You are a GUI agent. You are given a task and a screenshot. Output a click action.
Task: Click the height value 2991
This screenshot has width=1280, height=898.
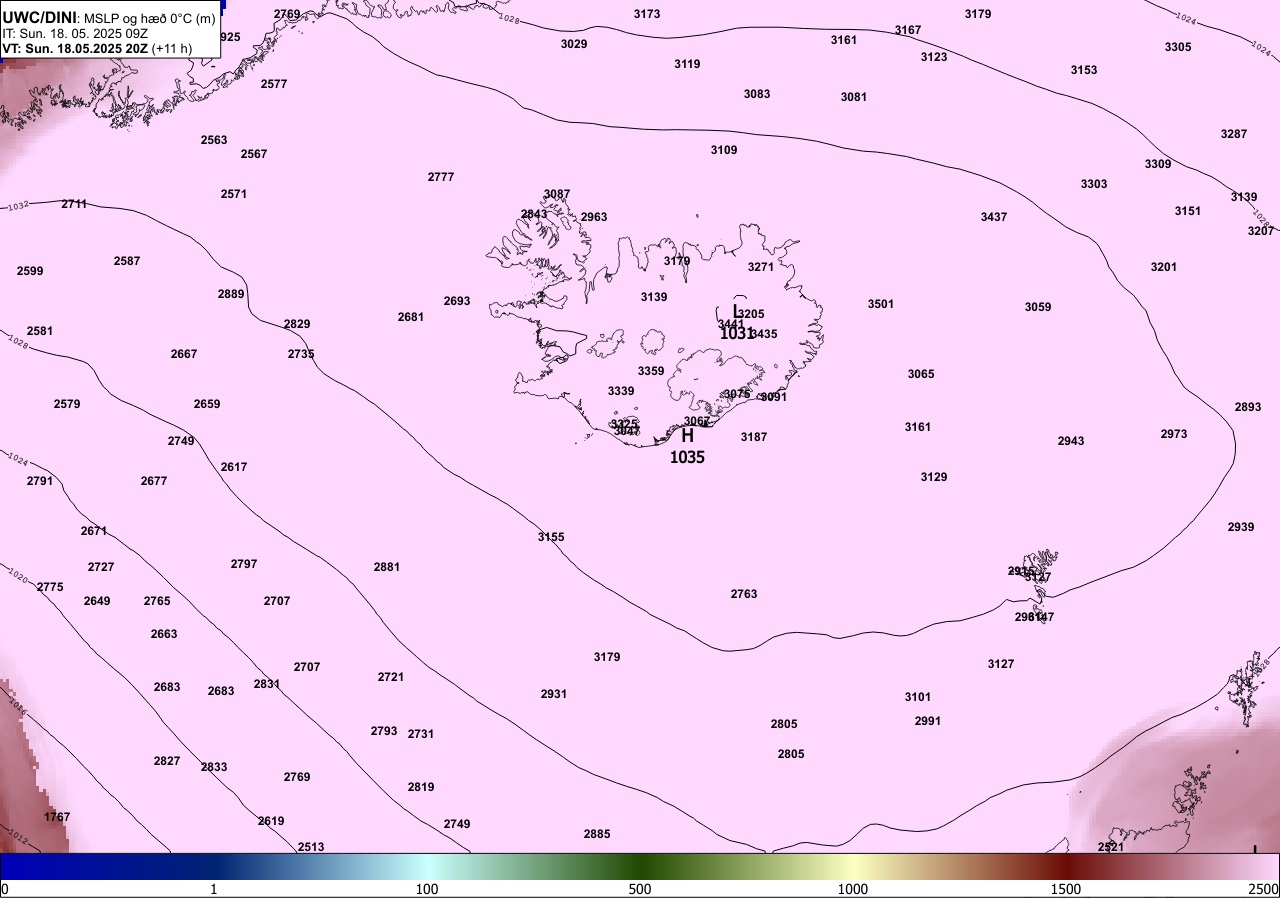point(928,721)
